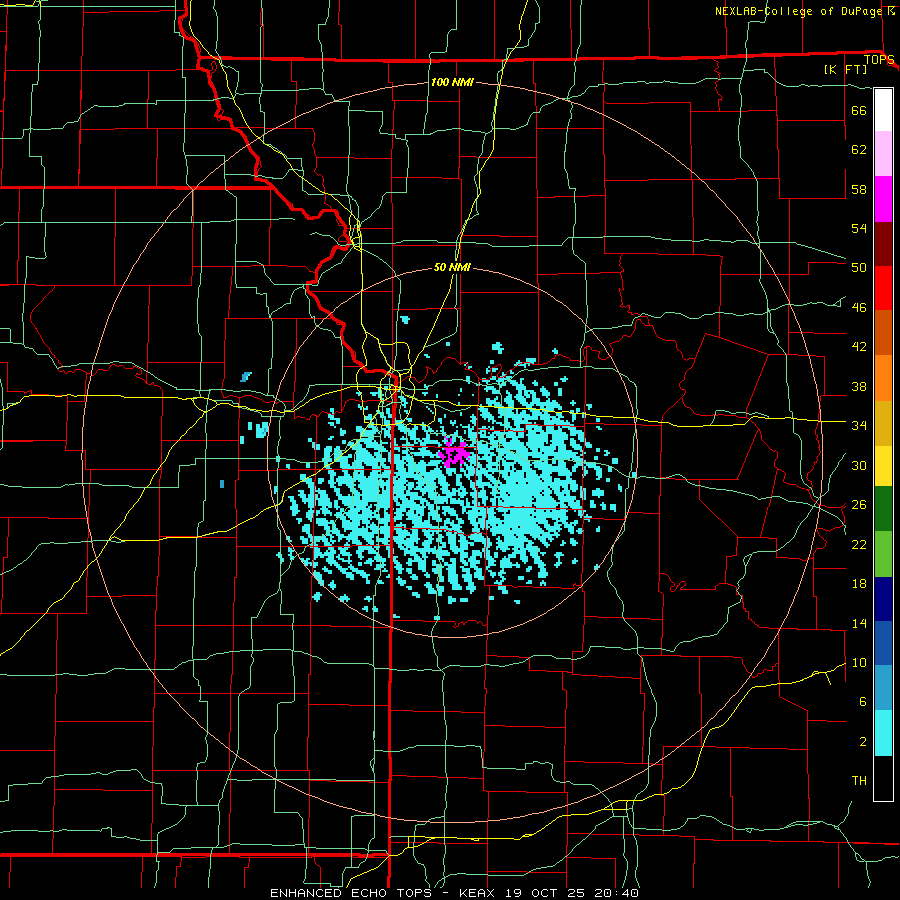This screenshot has height=900, width=900.
Task: Click the "50" legend value
Action: click(859, 268)
